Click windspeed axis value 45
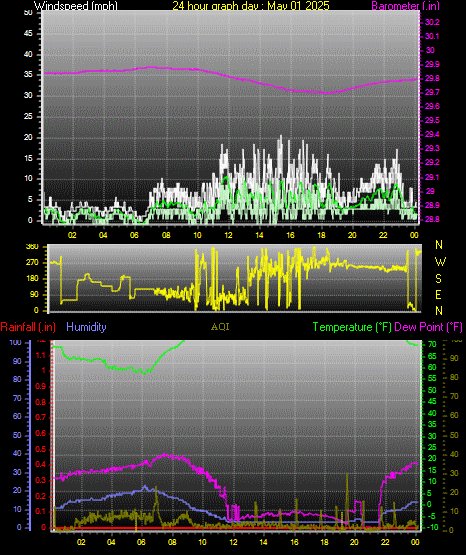Viewport: 466px width, 555px height. pyautogui.click(x=28, y=34)
